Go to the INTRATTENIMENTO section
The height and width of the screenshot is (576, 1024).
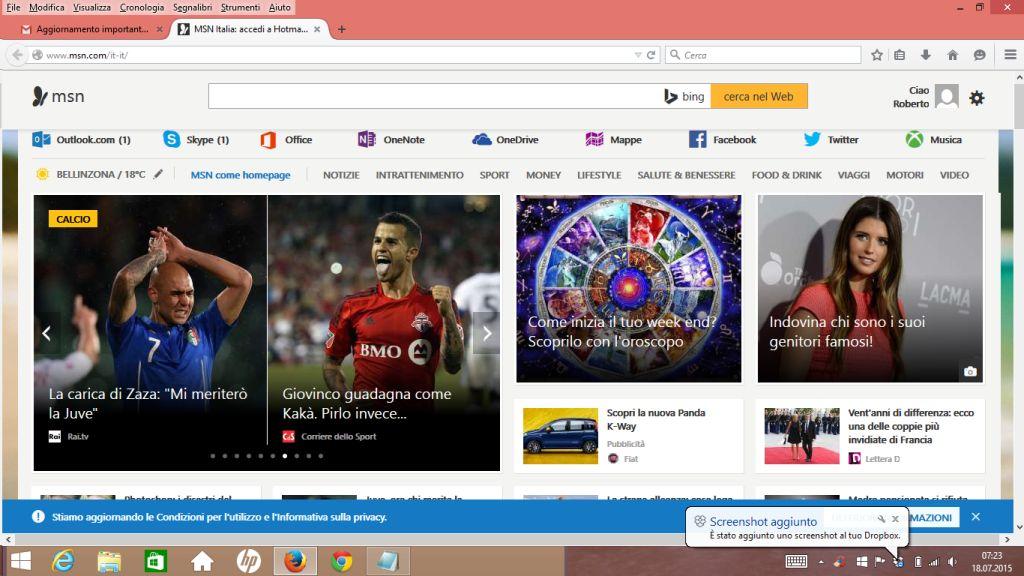point(419,175)
